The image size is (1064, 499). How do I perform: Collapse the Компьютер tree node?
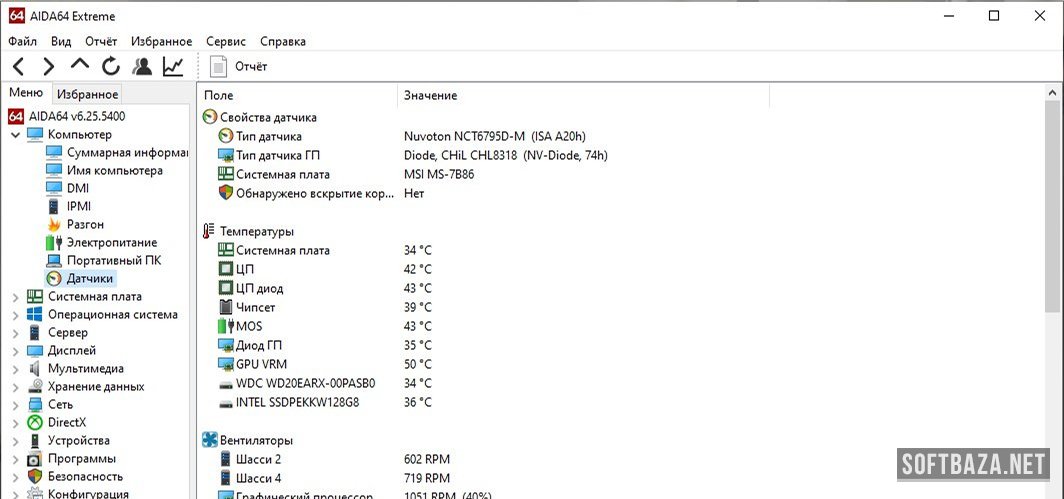pyautogui.click(x=15, y=135)
